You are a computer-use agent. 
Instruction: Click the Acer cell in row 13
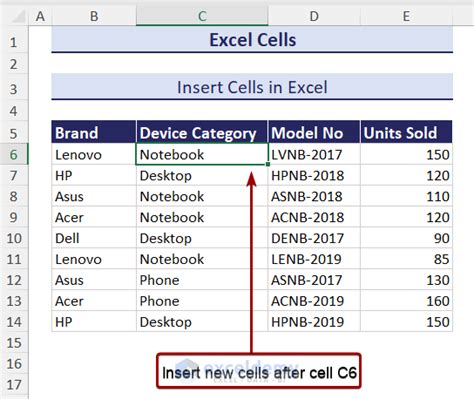(x=94, y=301)
